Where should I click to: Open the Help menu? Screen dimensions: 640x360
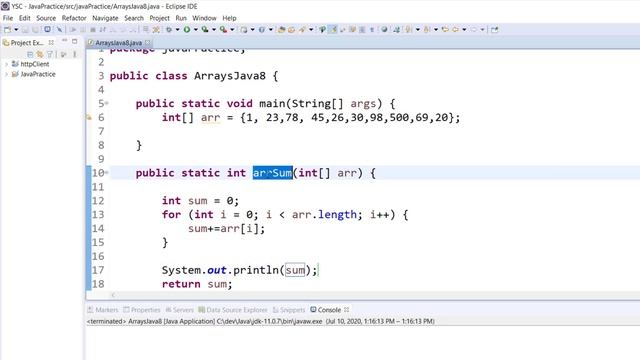pyautogui.click(x=229, y=18)
